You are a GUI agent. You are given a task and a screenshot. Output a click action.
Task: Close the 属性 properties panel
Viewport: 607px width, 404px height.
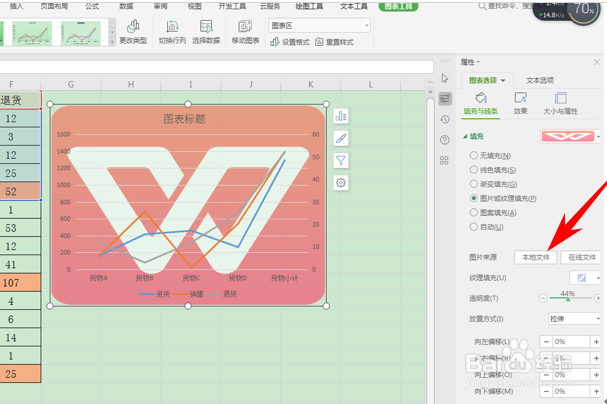pyautogui.click(x=597, y=62)
